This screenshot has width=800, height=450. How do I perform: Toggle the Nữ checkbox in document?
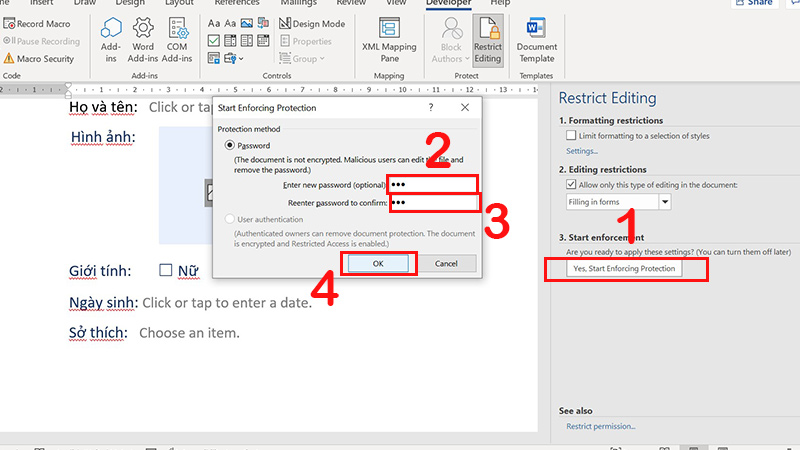pyautogui.click(x=165, y=270)
